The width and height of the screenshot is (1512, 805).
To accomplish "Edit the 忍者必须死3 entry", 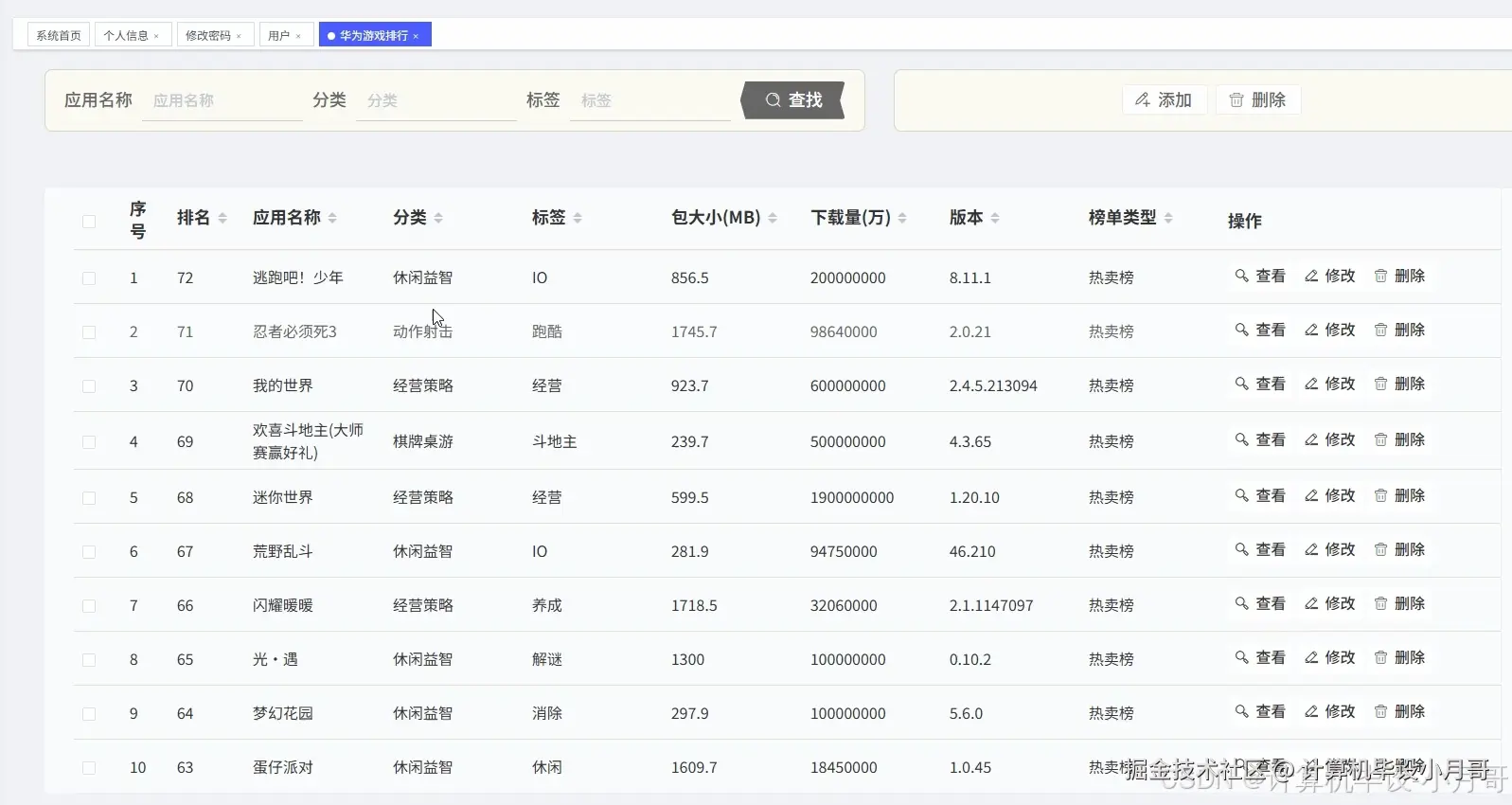I will [x=1329, y=330].
